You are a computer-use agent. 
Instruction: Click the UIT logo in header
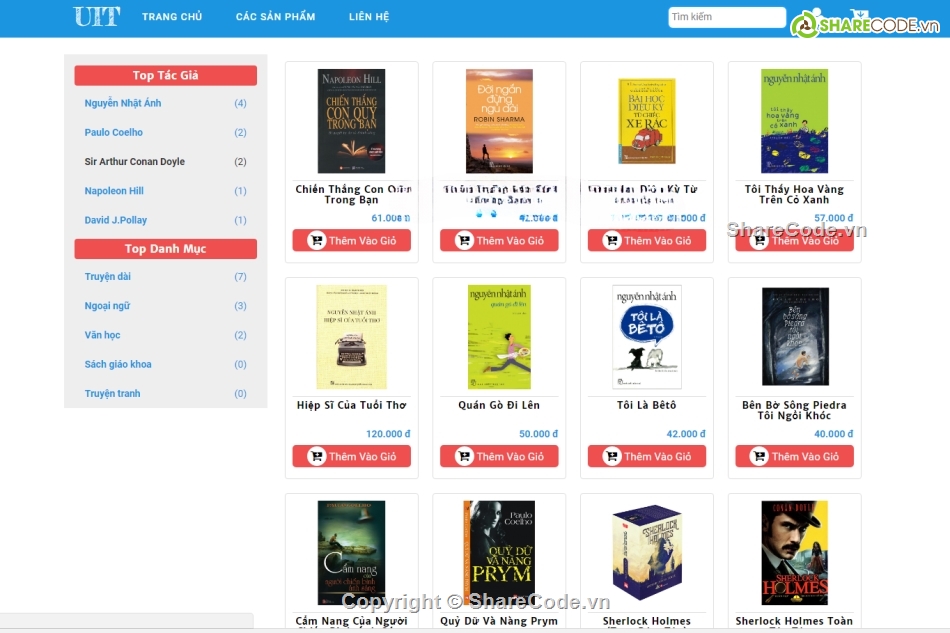96,16
